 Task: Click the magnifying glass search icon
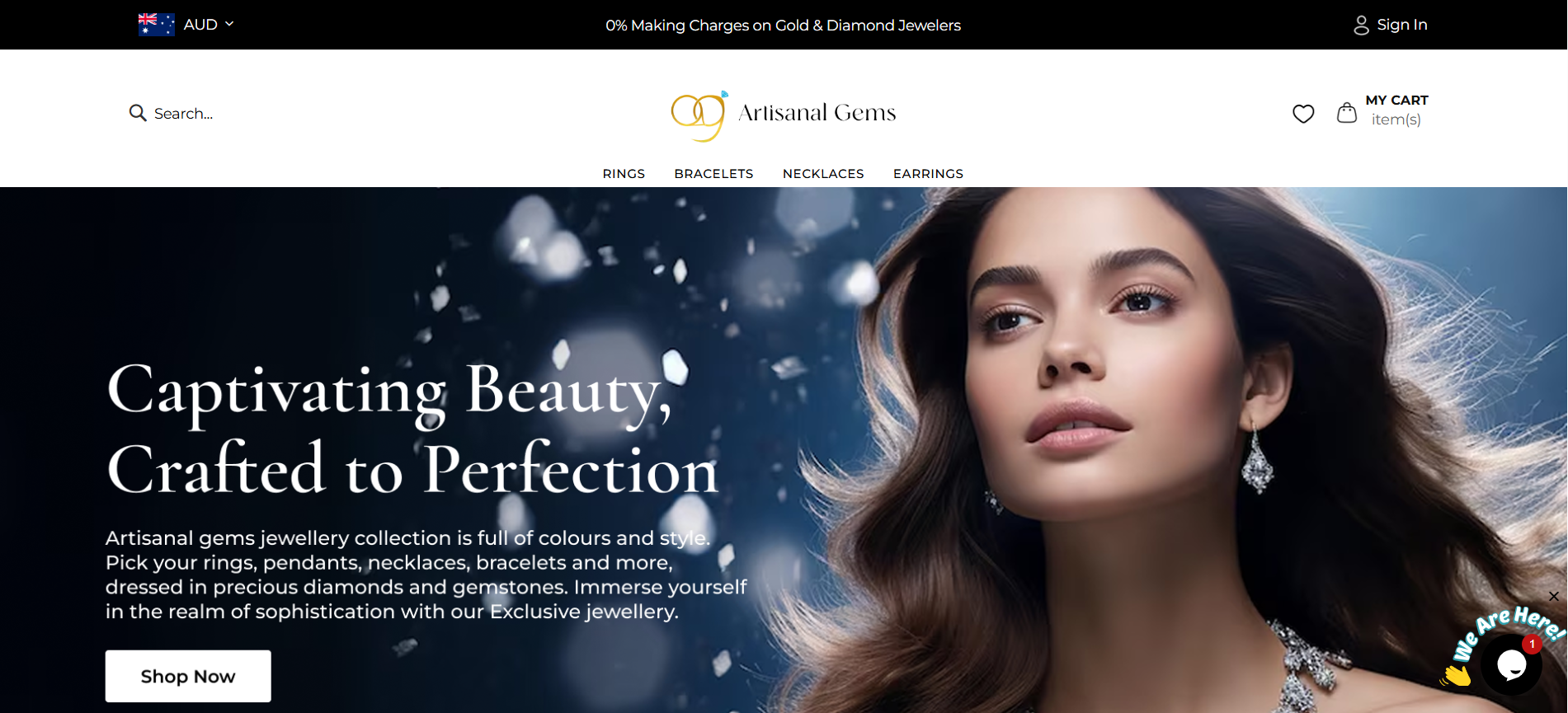click(138, 113)
